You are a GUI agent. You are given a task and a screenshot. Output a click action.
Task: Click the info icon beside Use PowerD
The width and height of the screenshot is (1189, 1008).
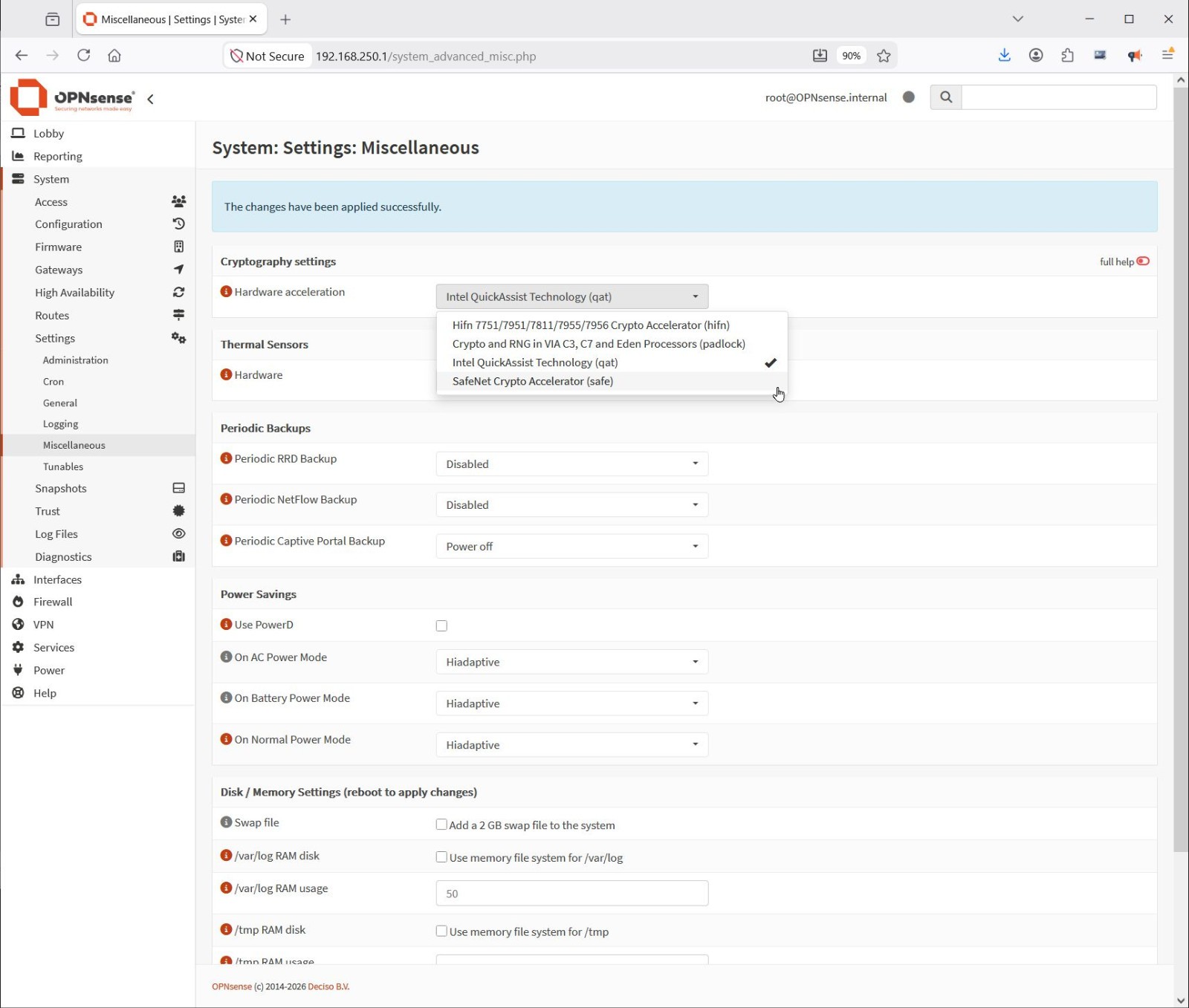click(226, 625)
